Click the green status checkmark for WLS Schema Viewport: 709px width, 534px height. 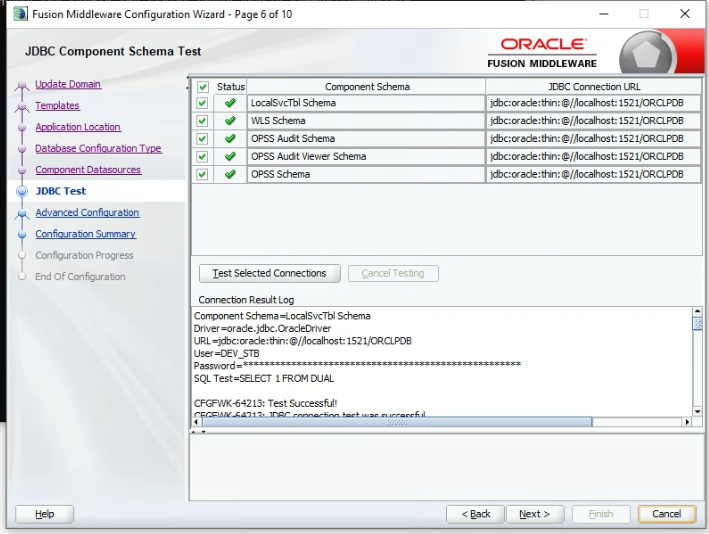(x=230, y=121)
